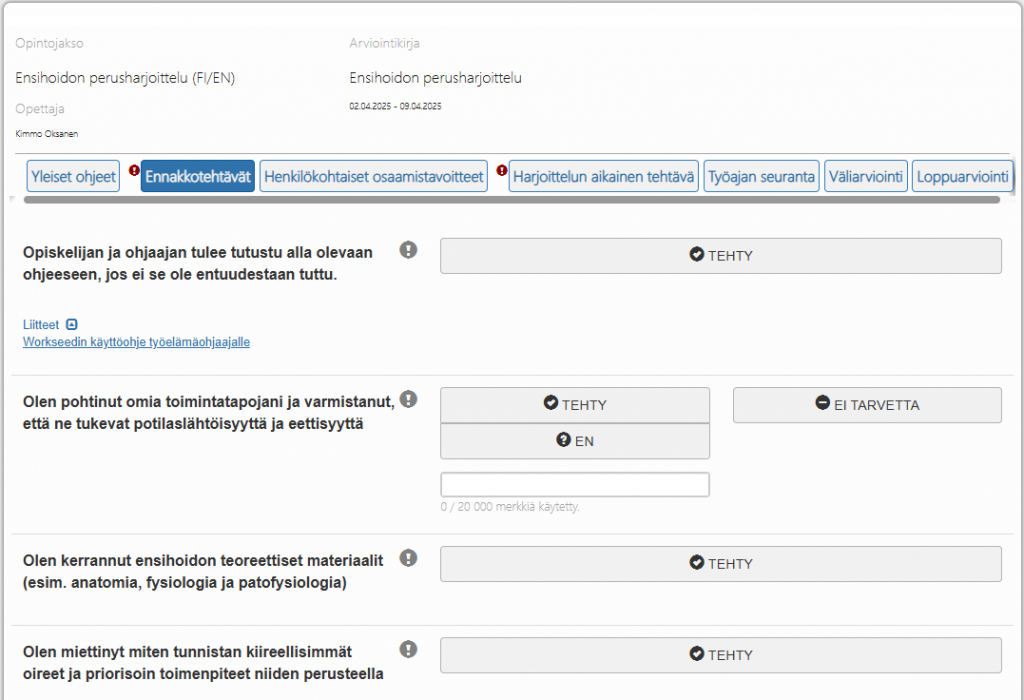The height and width of the screenshot is (700, 1024).
Task: Mark urgent symptoms prioritization as TEHTY
Action: [720, 655]
